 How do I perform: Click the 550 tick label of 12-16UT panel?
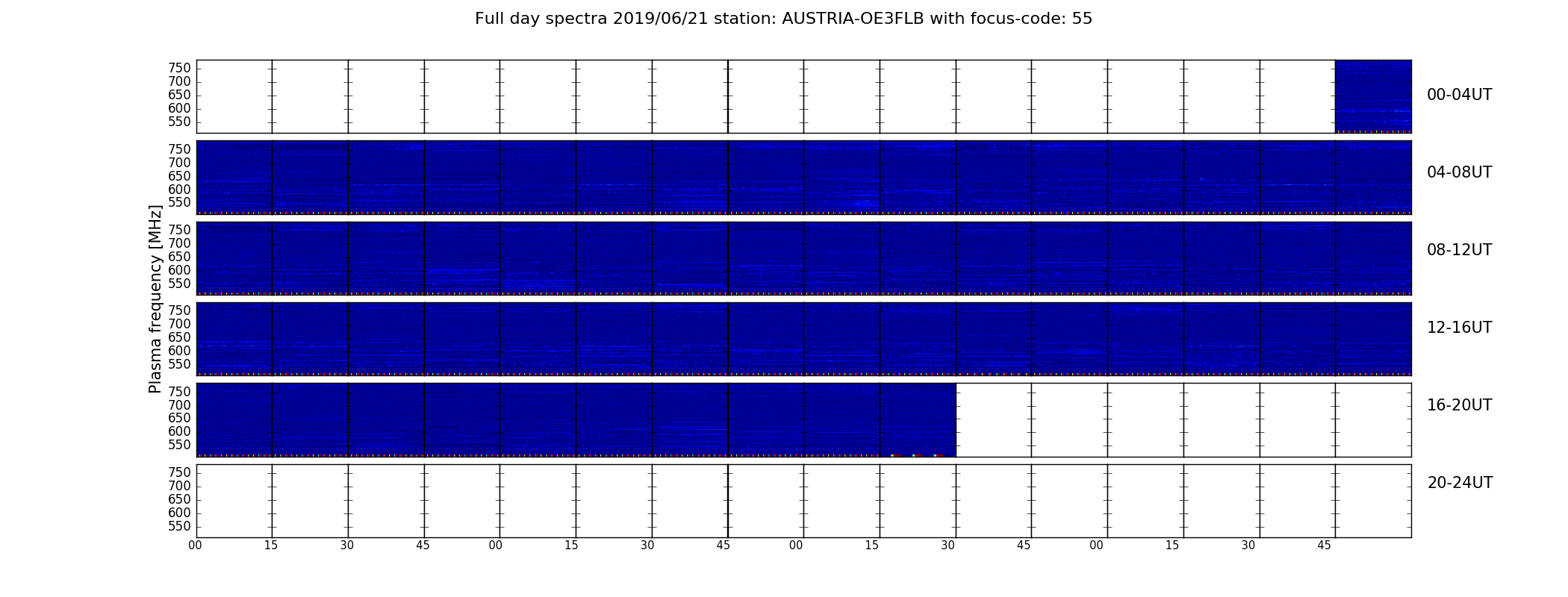point(179,364)
